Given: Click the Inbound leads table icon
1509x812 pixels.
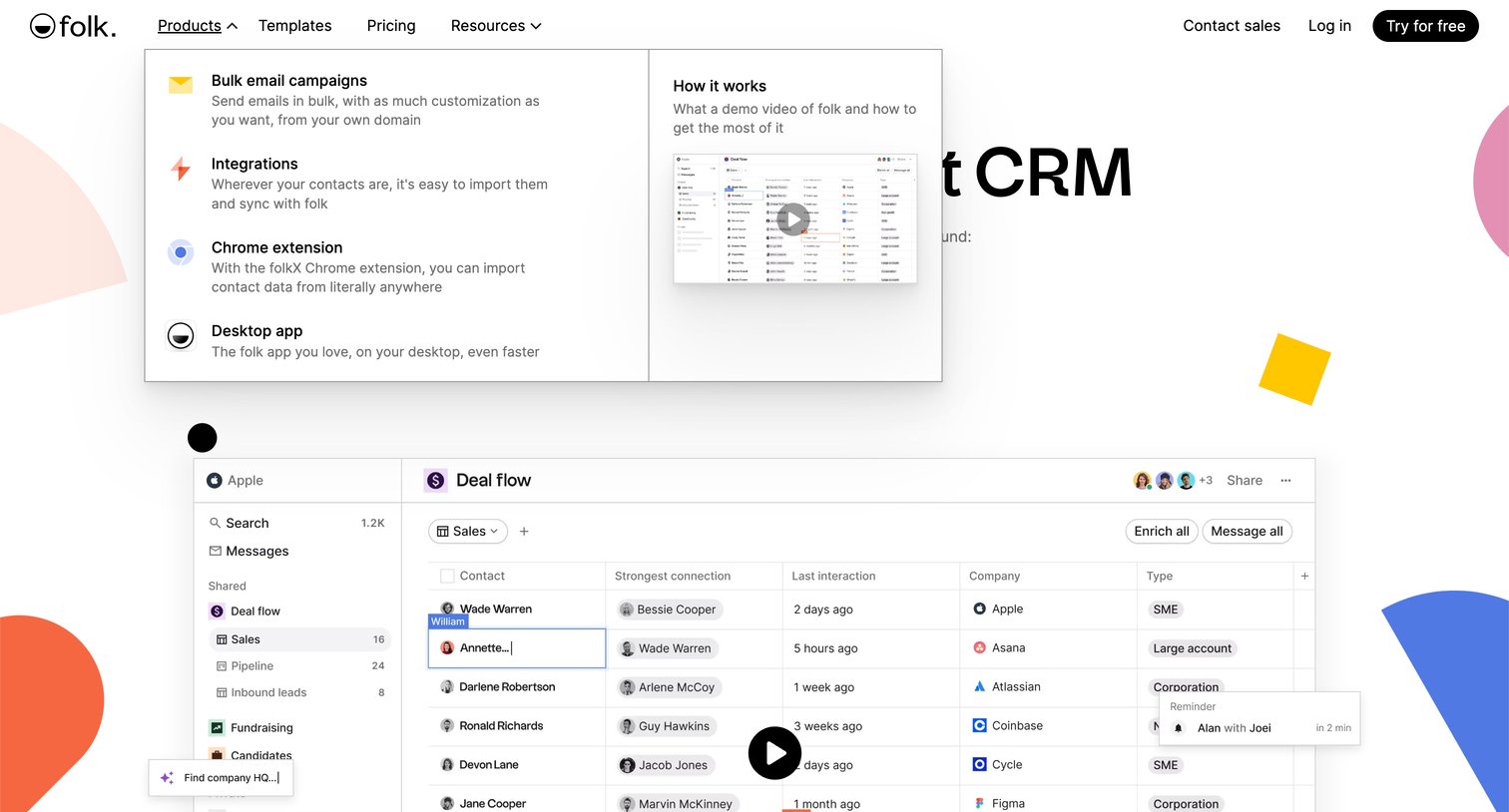Looking at the screenshot, I should tap(222, 692).
